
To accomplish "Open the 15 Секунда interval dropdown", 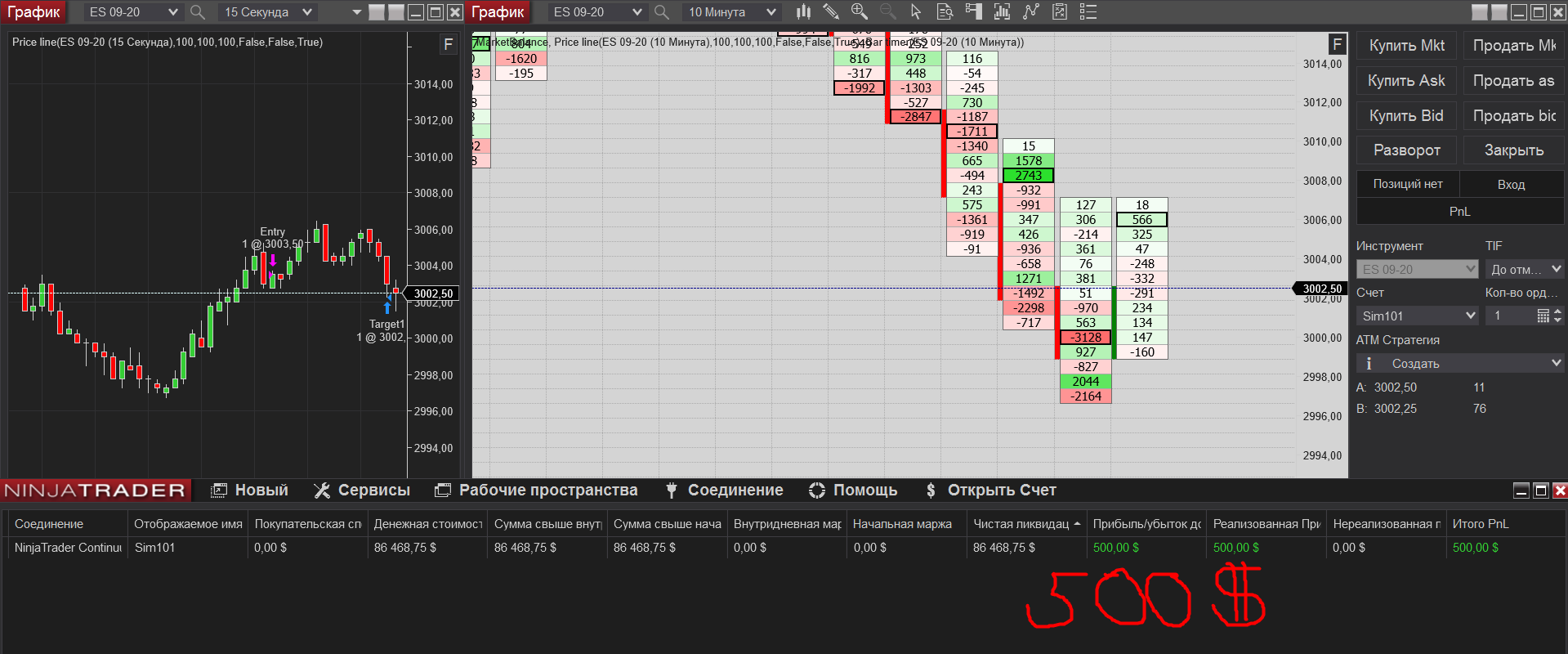I will coord(268,12).
